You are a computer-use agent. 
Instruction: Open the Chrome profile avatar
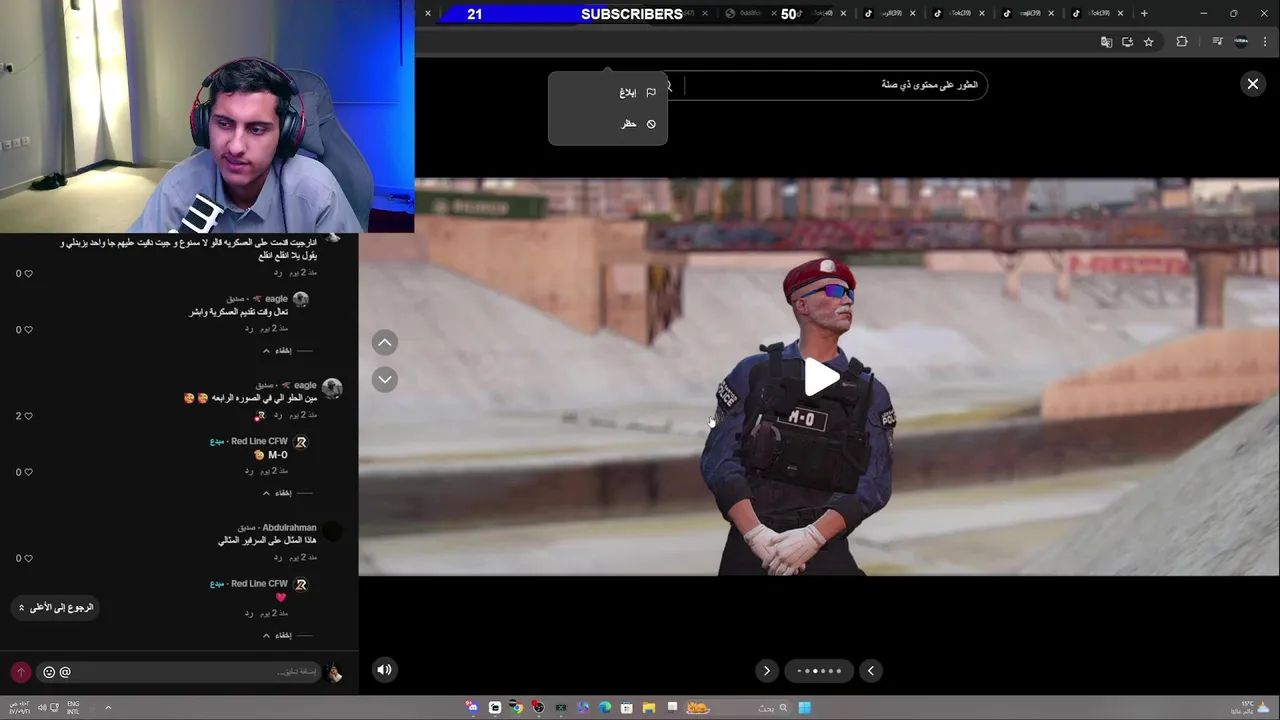click(x=1241, y=42)
